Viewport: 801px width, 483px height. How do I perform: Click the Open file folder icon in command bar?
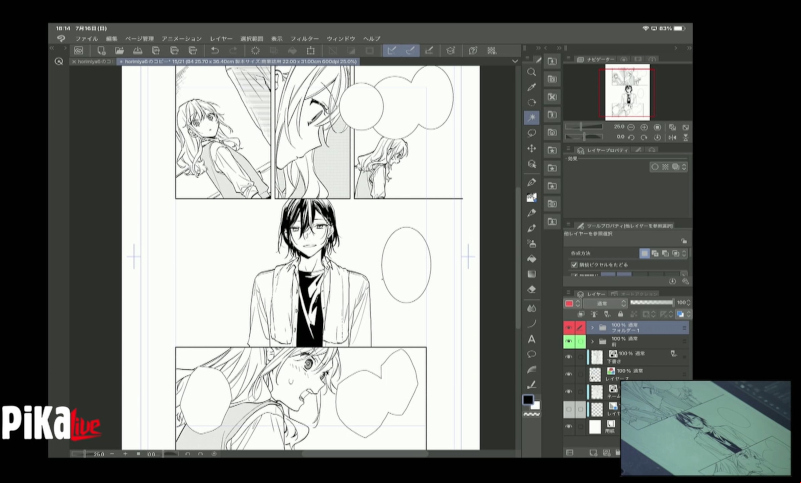(x=119, y=51)
